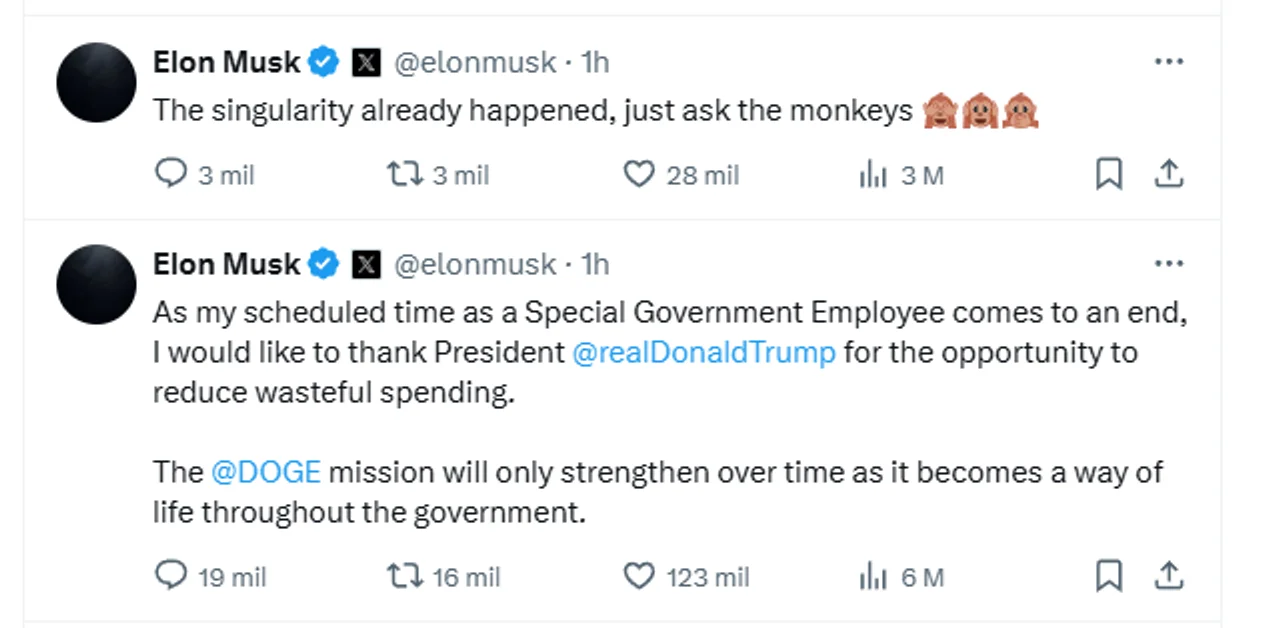Screen dimensions: 1280x628
Task: Click the X affiliation badge on first tweet
Action: (x=367, y=63)
